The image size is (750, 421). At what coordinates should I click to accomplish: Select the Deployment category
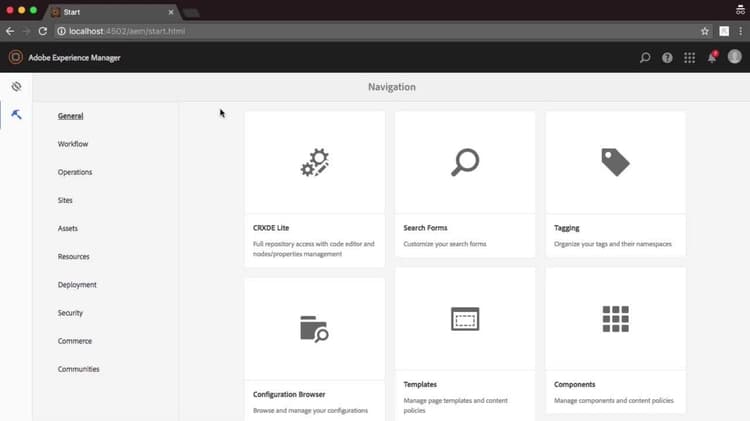point(77,285)
